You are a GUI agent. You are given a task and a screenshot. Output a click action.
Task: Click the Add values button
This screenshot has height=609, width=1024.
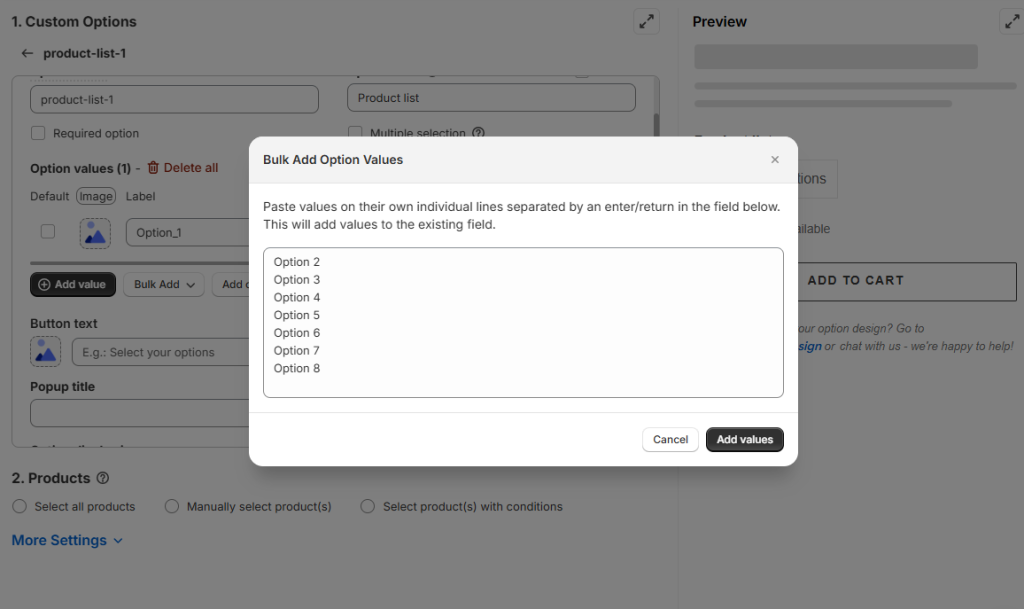[744, 440]
